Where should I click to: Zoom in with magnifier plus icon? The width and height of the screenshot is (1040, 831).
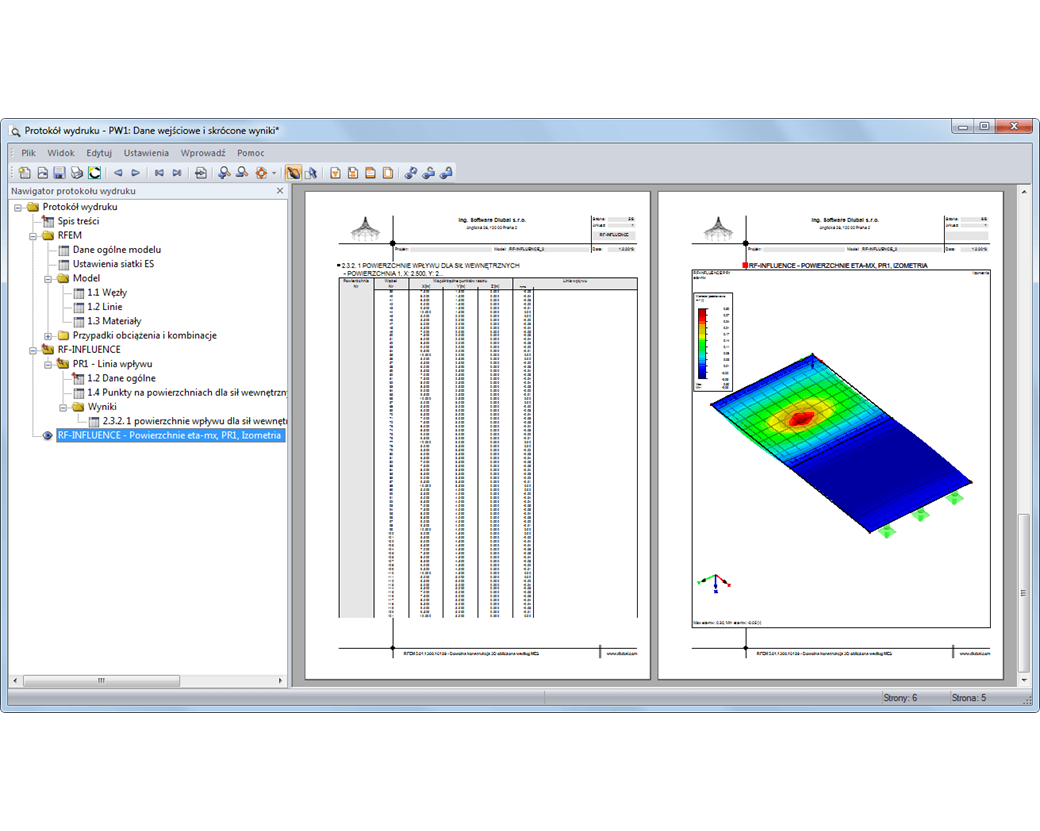[224, 173]
